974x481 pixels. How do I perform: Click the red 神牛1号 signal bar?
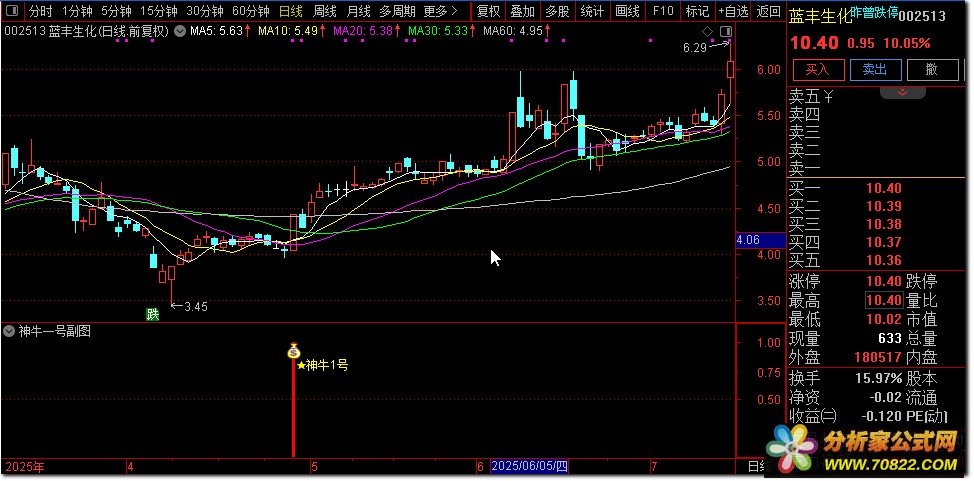(293, 407)
